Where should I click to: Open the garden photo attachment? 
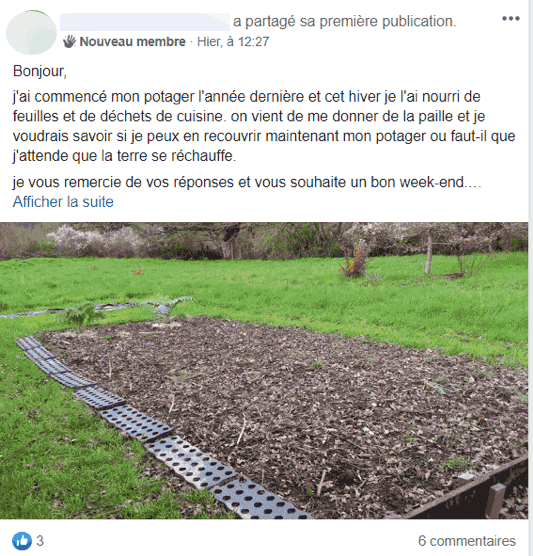pyautogui.click(x=264, y=371)
